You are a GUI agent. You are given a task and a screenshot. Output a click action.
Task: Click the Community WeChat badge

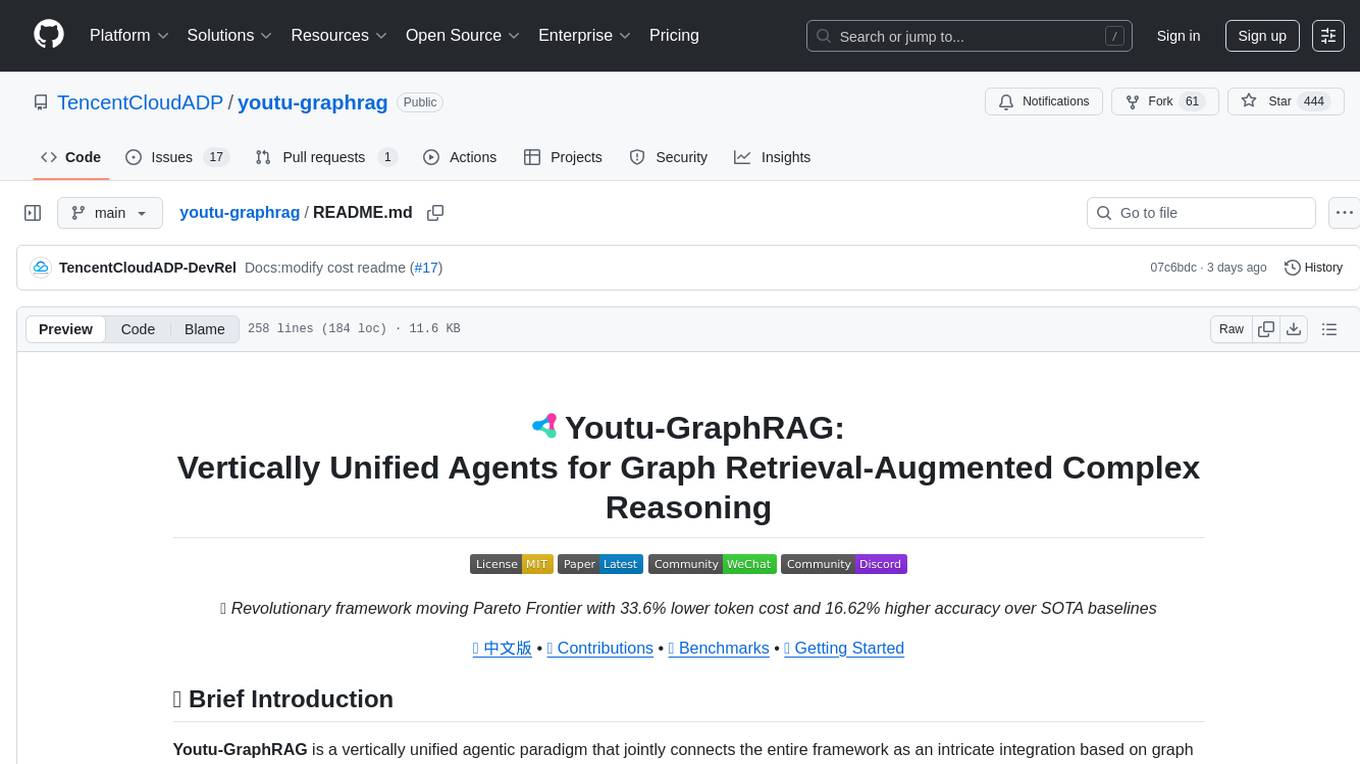pyautogui.click(x=712, y=564)
